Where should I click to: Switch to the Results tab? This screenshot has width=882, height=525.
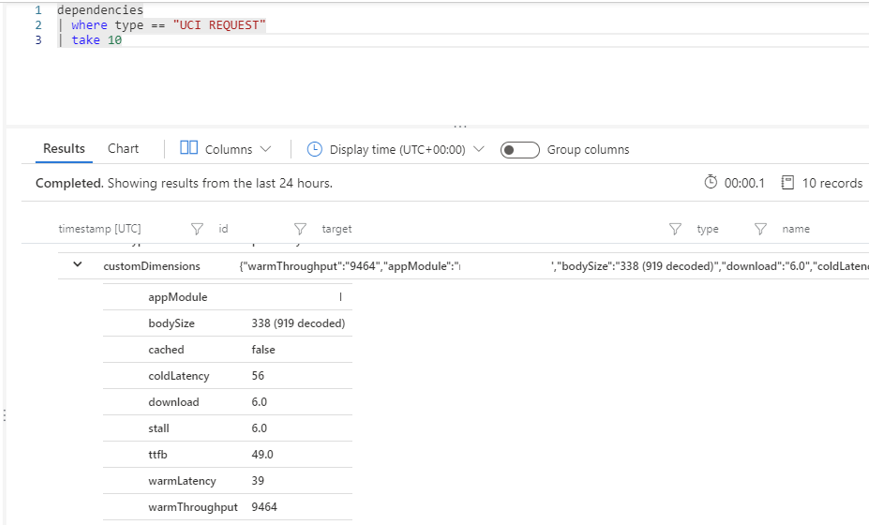64,149
